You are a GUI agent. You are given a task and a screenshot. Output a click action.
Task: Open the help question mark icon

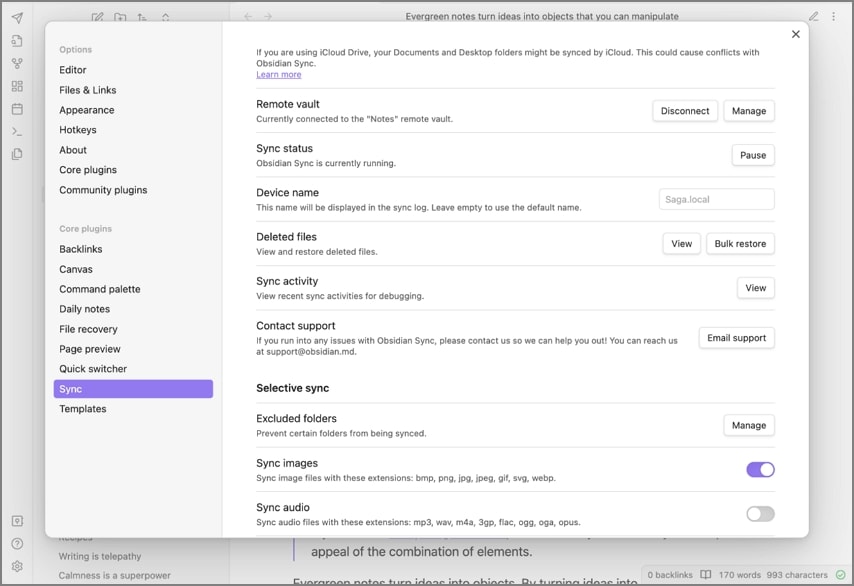point(17,544)
